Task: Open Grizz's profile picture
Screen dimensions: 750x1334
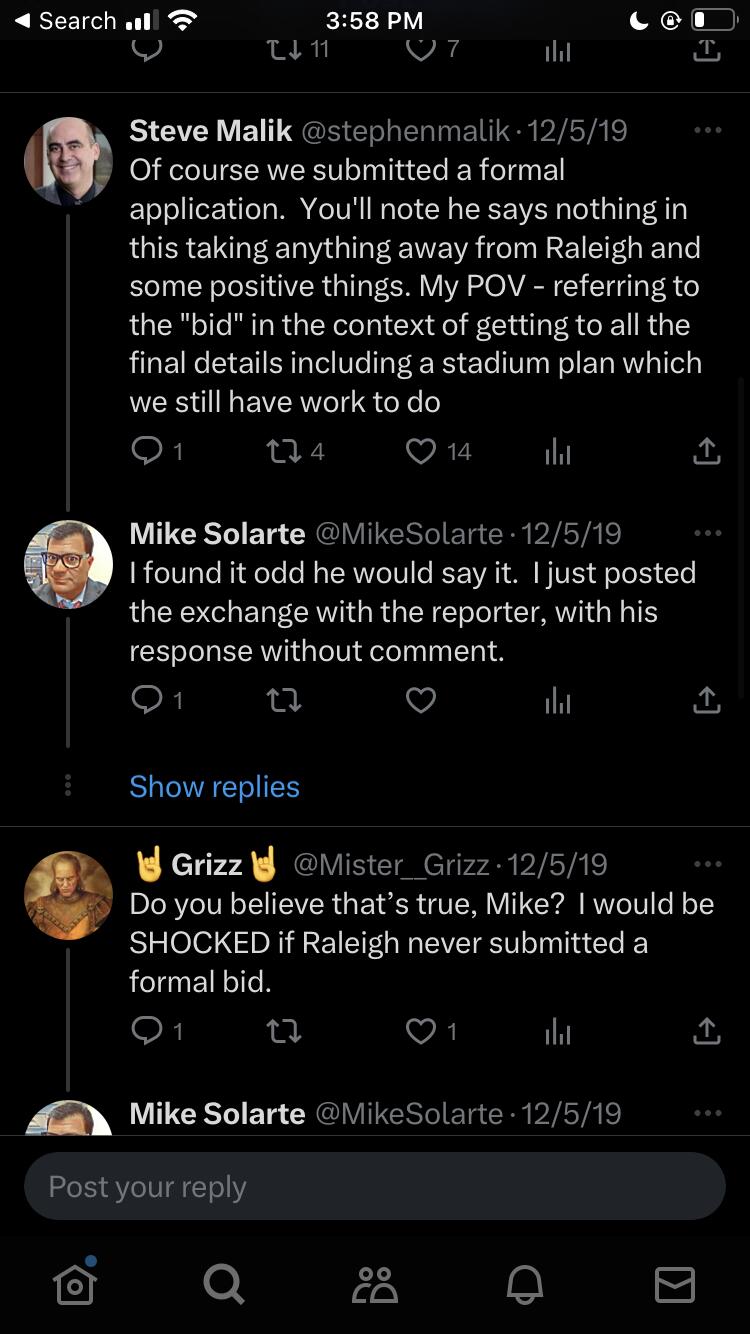Action: tap(68, 895)
